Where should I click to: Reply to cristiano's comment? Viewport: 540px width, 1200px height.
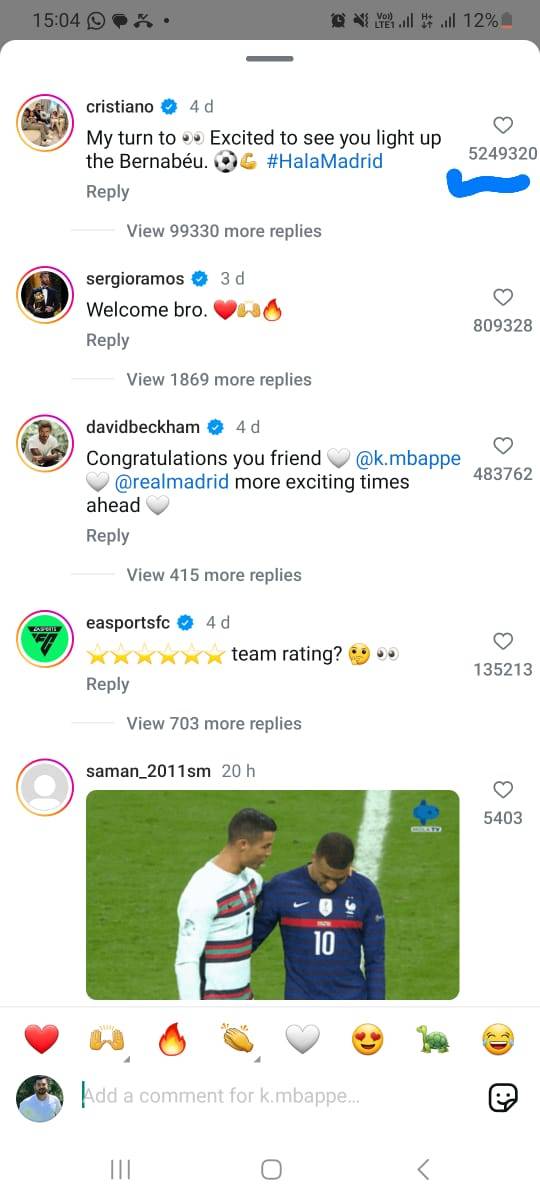(107, 192)
